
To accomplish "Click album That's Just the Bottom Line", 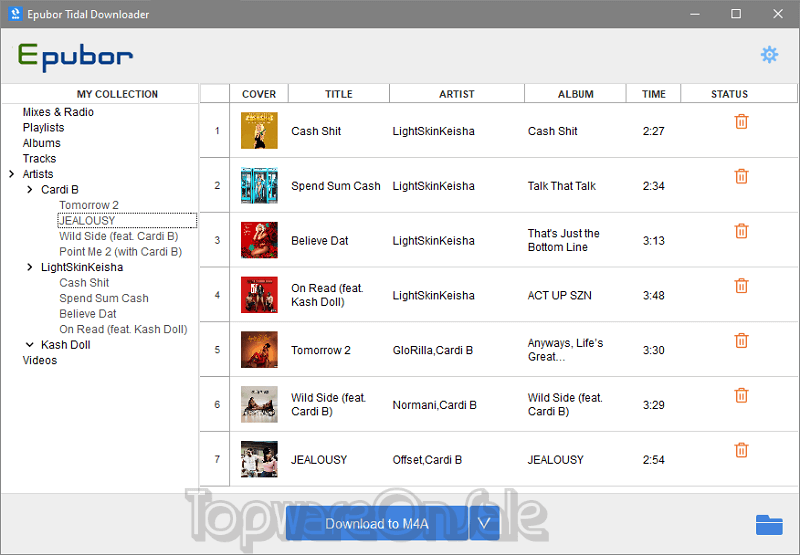I will point(563,240).
